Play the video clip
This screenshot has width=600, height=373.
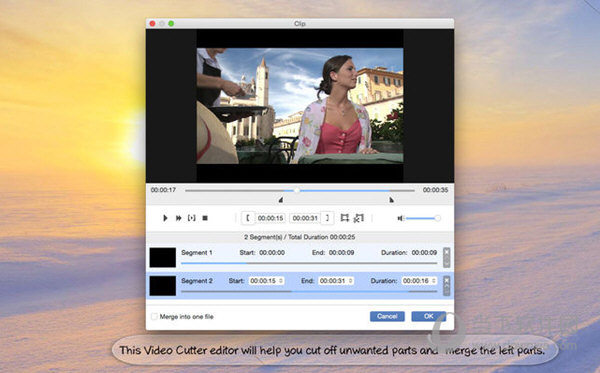[x=165, y=218]
